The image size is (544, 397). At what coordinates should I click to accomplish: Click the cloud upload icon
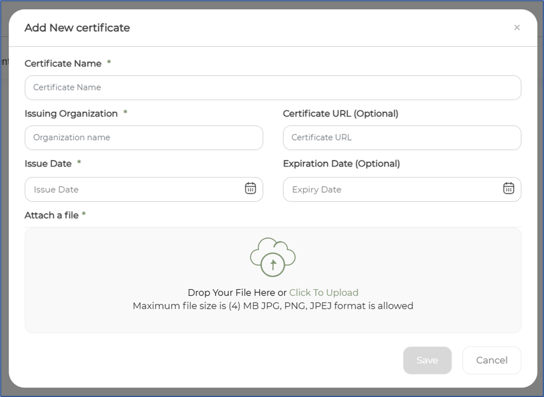[273, 257]
